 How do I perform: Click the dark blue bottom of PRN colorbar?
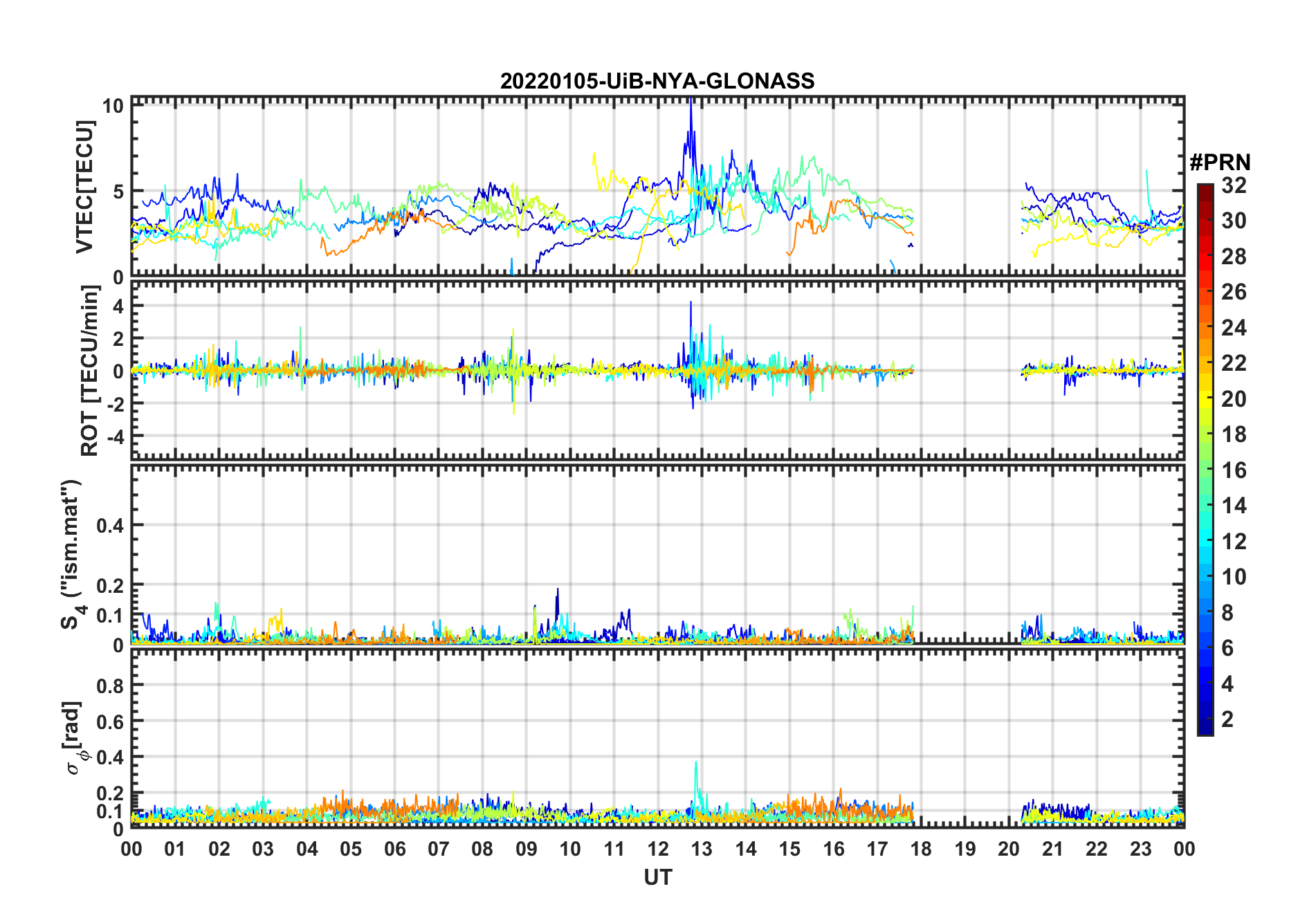tap(1205, 726)
